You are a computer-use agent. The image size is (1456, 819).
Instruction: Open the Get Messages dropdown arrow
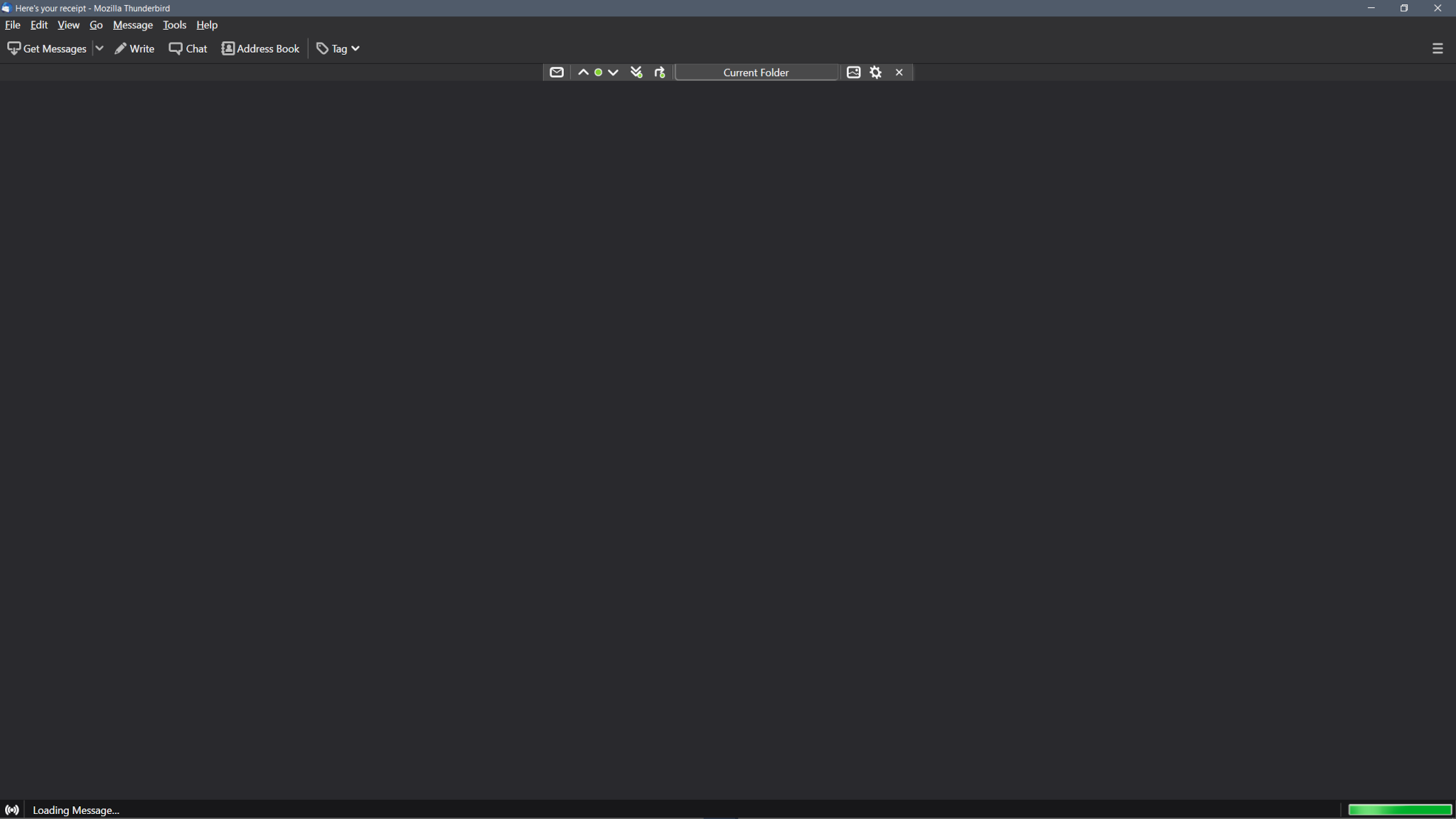pyautogui.click(x=100, y=48)
